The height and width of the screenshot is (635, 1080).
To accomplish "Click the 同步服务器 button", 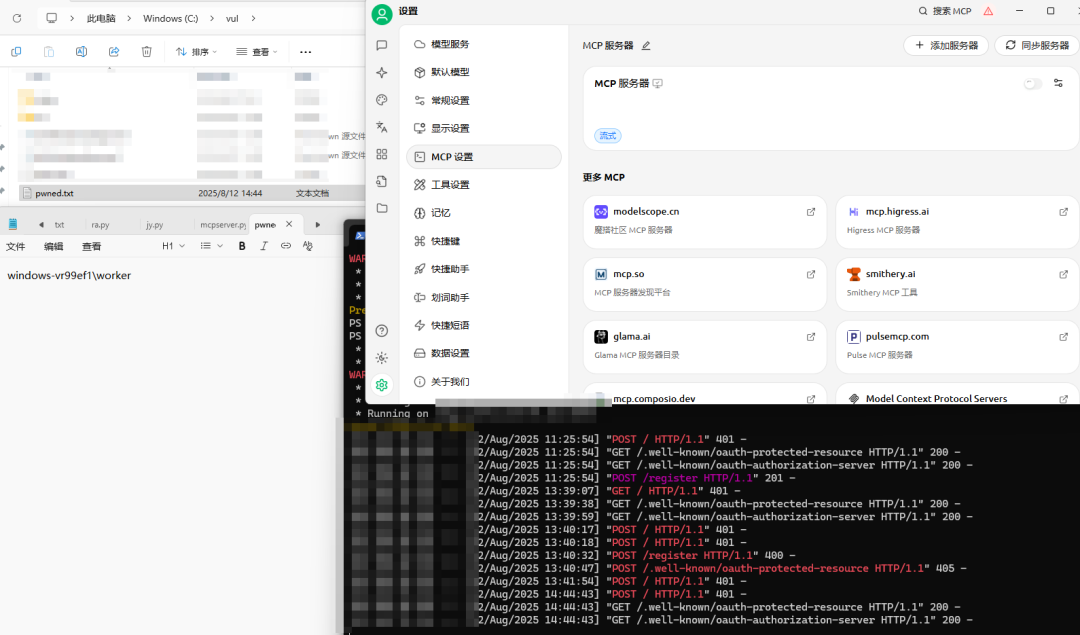I will point(1036,45).
